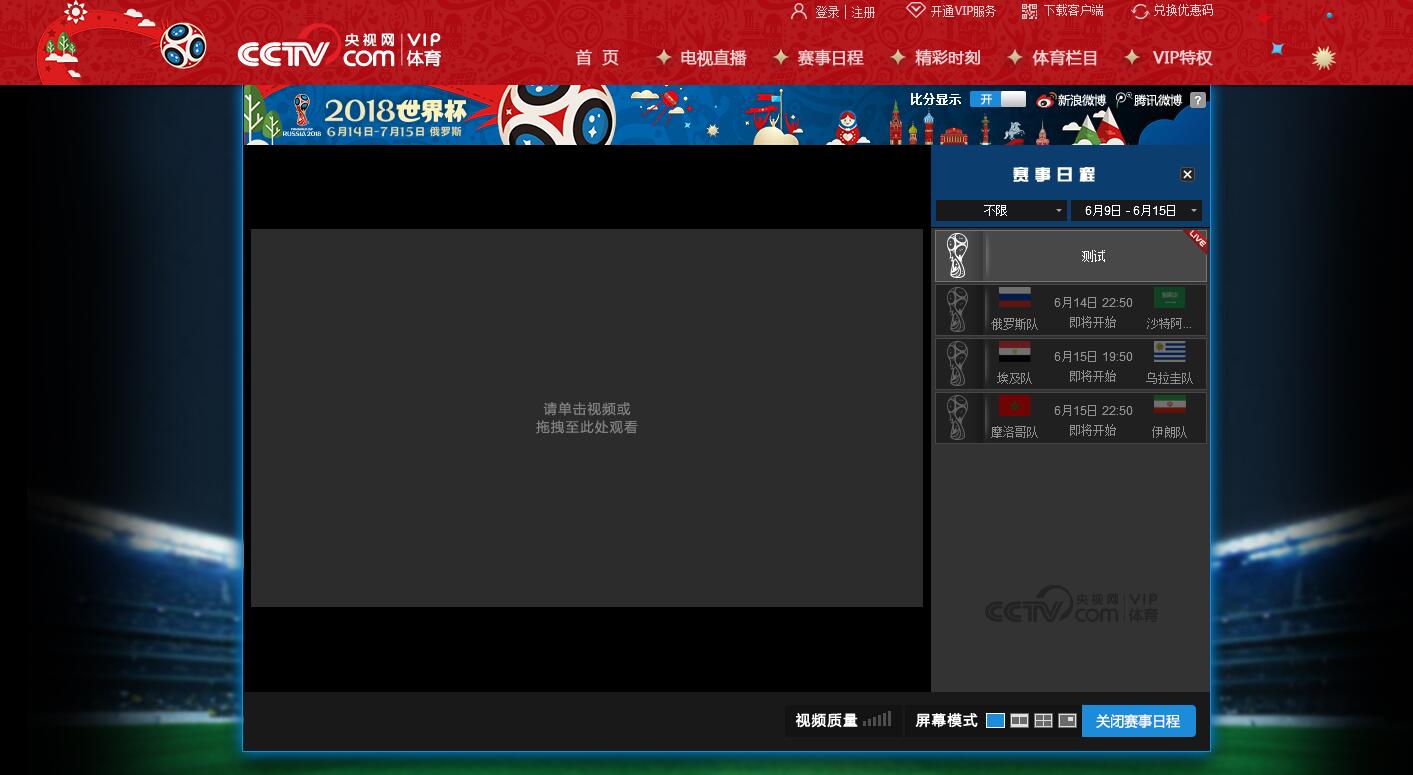Image resolution: width=1413 pixels, height=775 pixels.
Task: Open the 精彩时刻 navigation item
Action: [x=947, y=58]
